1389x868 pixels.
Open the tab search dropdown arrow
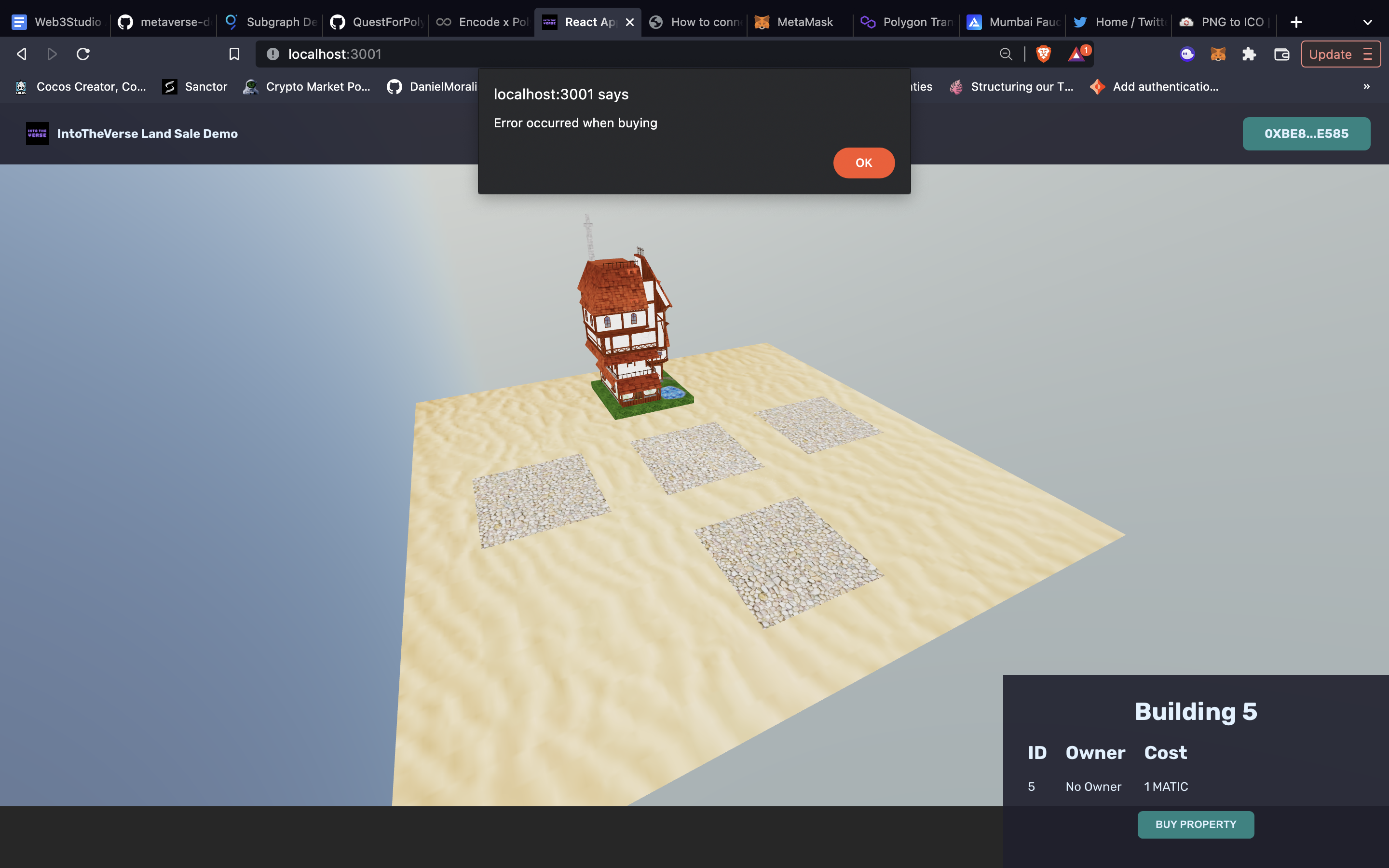pyautogui.click(x=1368, y=22)
